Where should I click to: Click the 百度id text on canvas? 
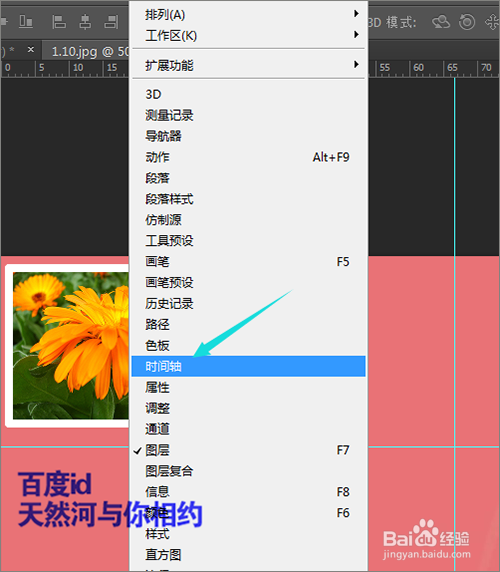click(55, 484)
